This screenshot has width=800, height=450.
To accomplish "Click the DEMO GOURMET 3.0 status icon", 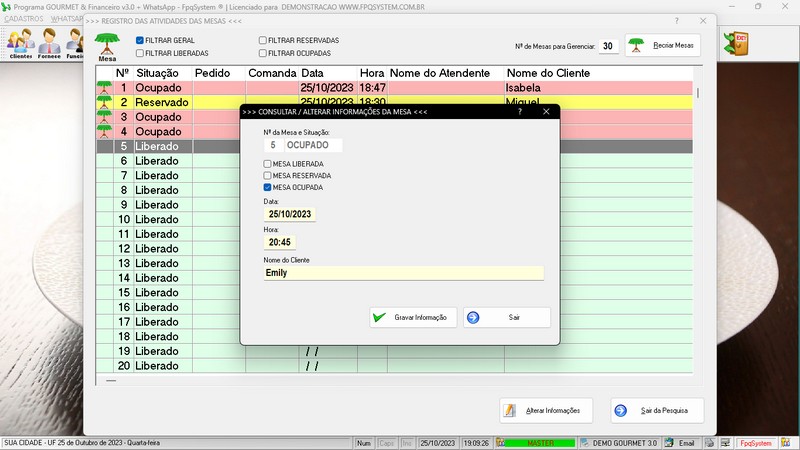I will pos(585,443).
